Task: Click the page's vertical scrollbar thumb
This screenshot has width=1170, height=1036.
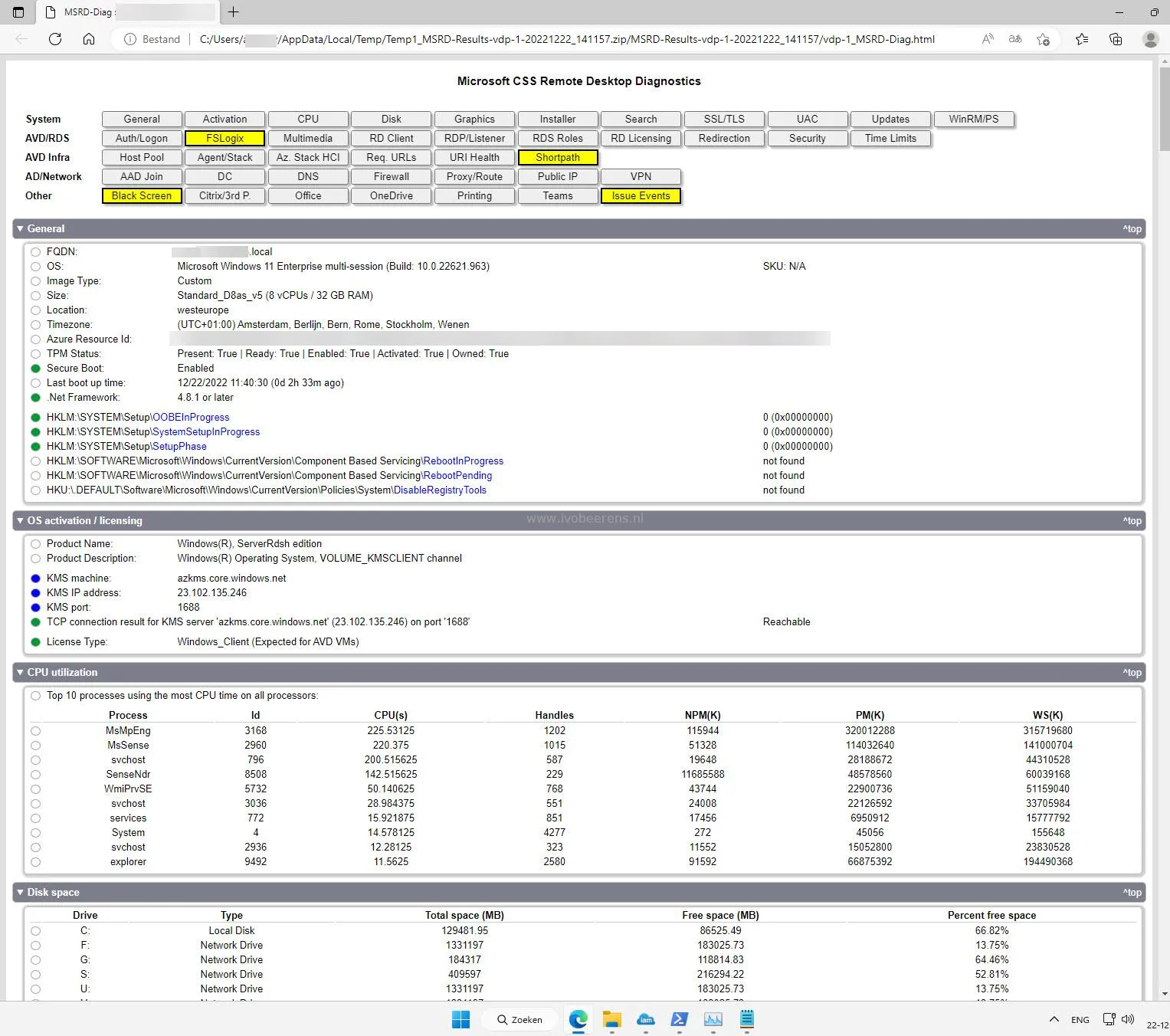Action: point(1164,107)
